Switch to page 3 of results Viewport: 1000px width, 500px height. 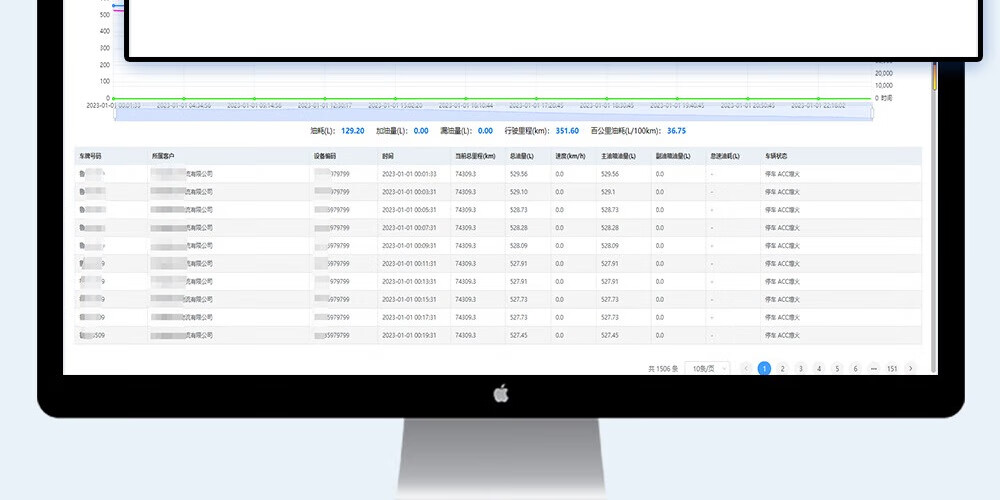(x=800, y=368)
